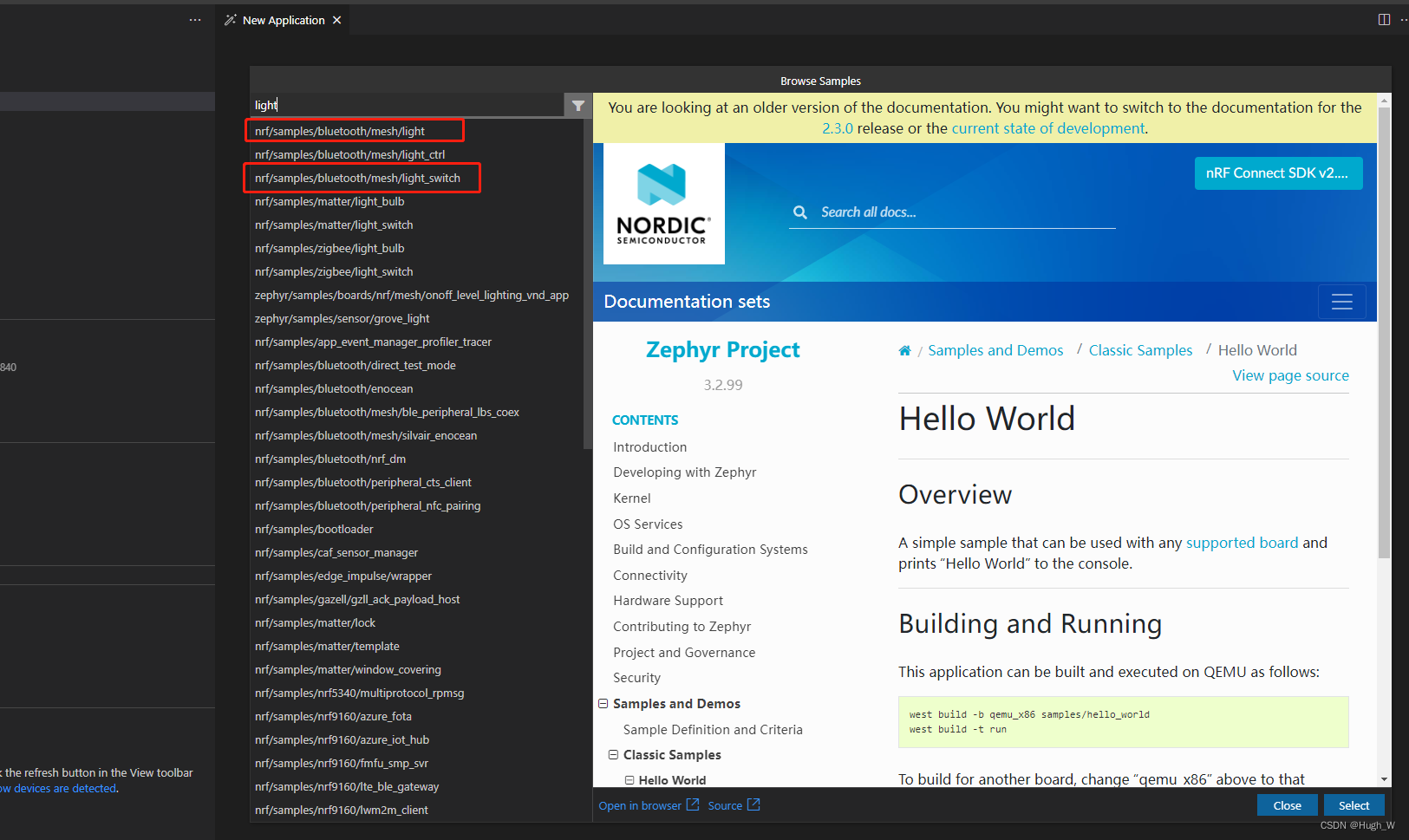Screen dimensions: 1409x840
Task: Collapse the Hello World tree node
Action: [629, 780]
